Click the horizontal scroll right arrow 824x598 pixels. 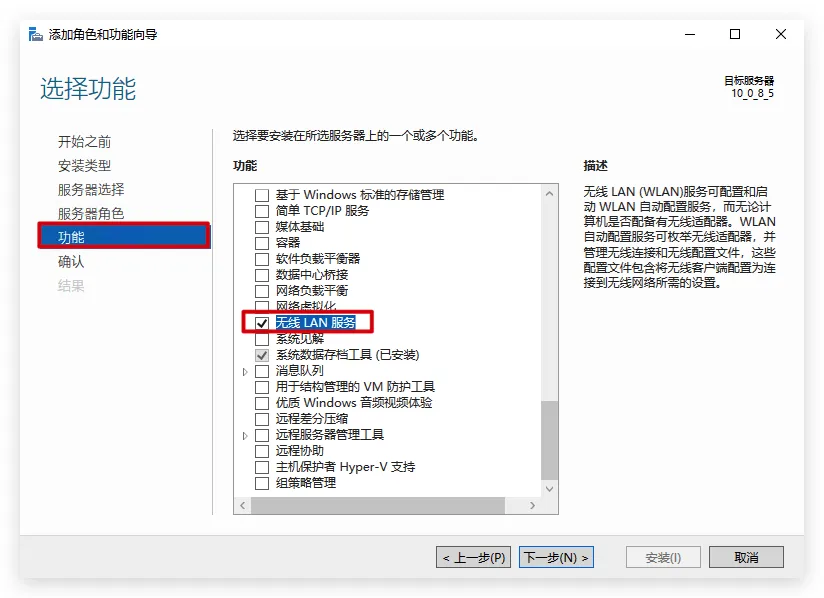[532, 506]
